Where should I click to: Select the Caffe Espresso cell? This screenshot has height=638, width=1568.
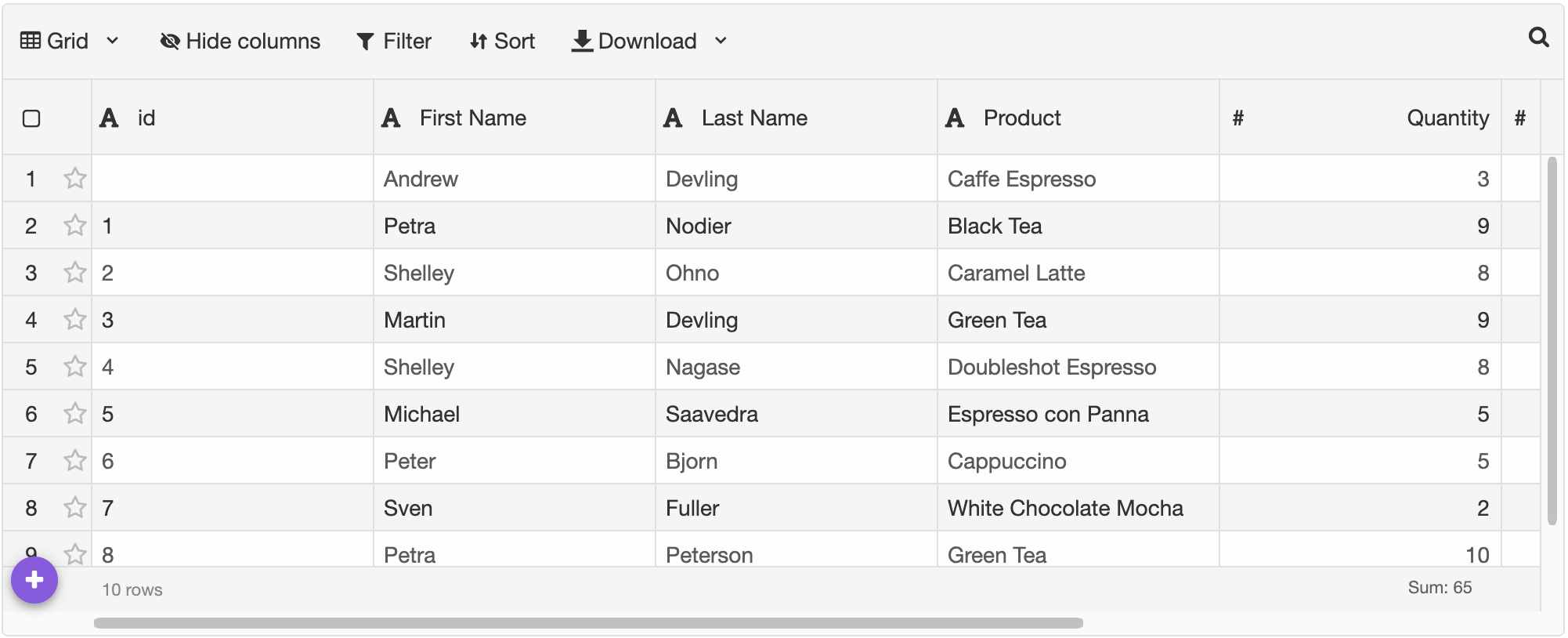click(x=1078, y=179)
